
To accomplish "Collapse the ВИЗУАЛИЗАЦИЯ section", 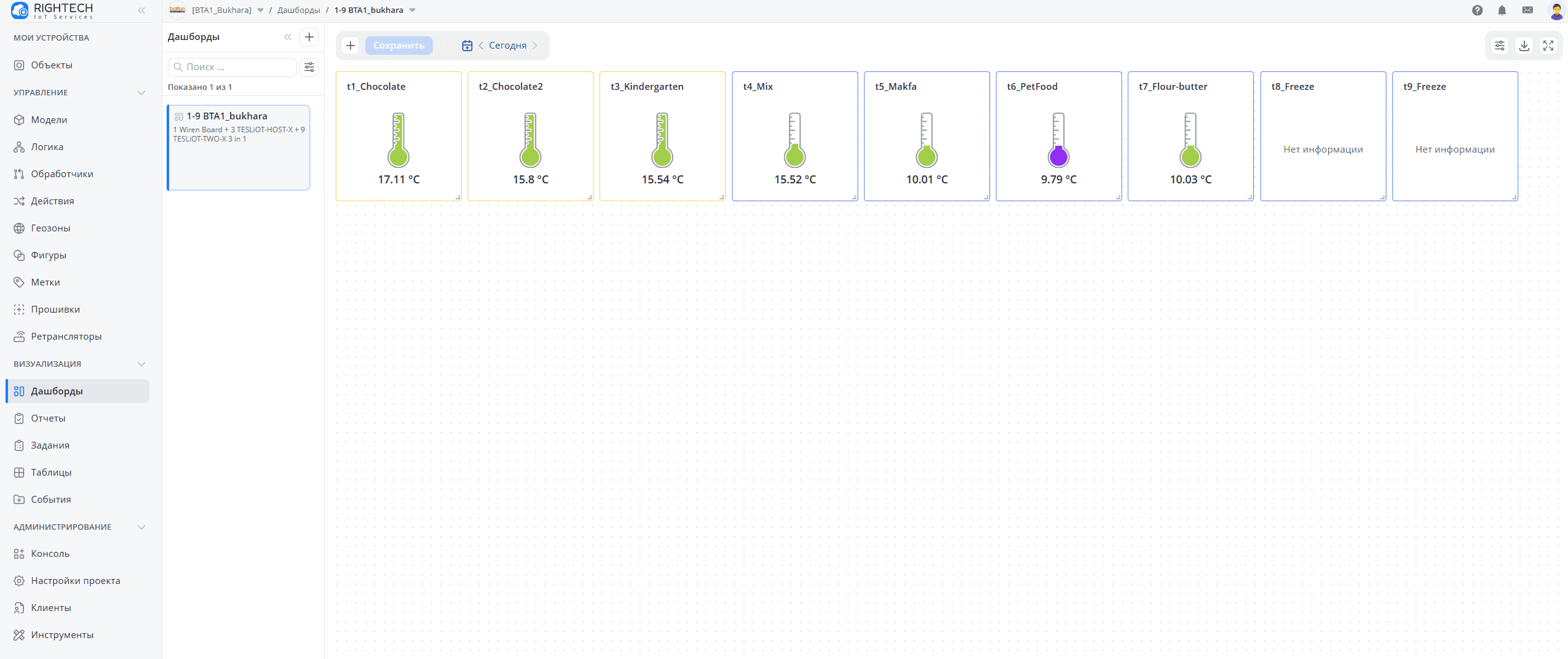I will coord(141,364).
